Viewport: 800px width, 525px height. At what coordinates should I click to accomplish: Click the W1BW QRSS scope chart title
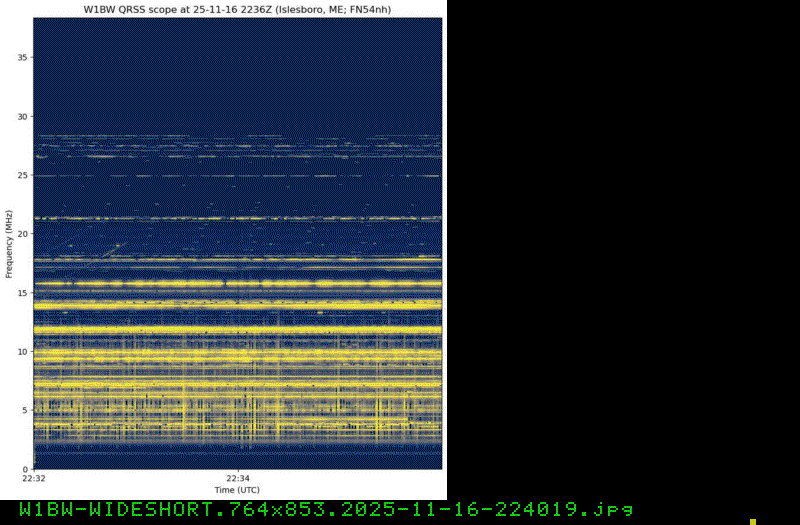(x=237, y=9)
